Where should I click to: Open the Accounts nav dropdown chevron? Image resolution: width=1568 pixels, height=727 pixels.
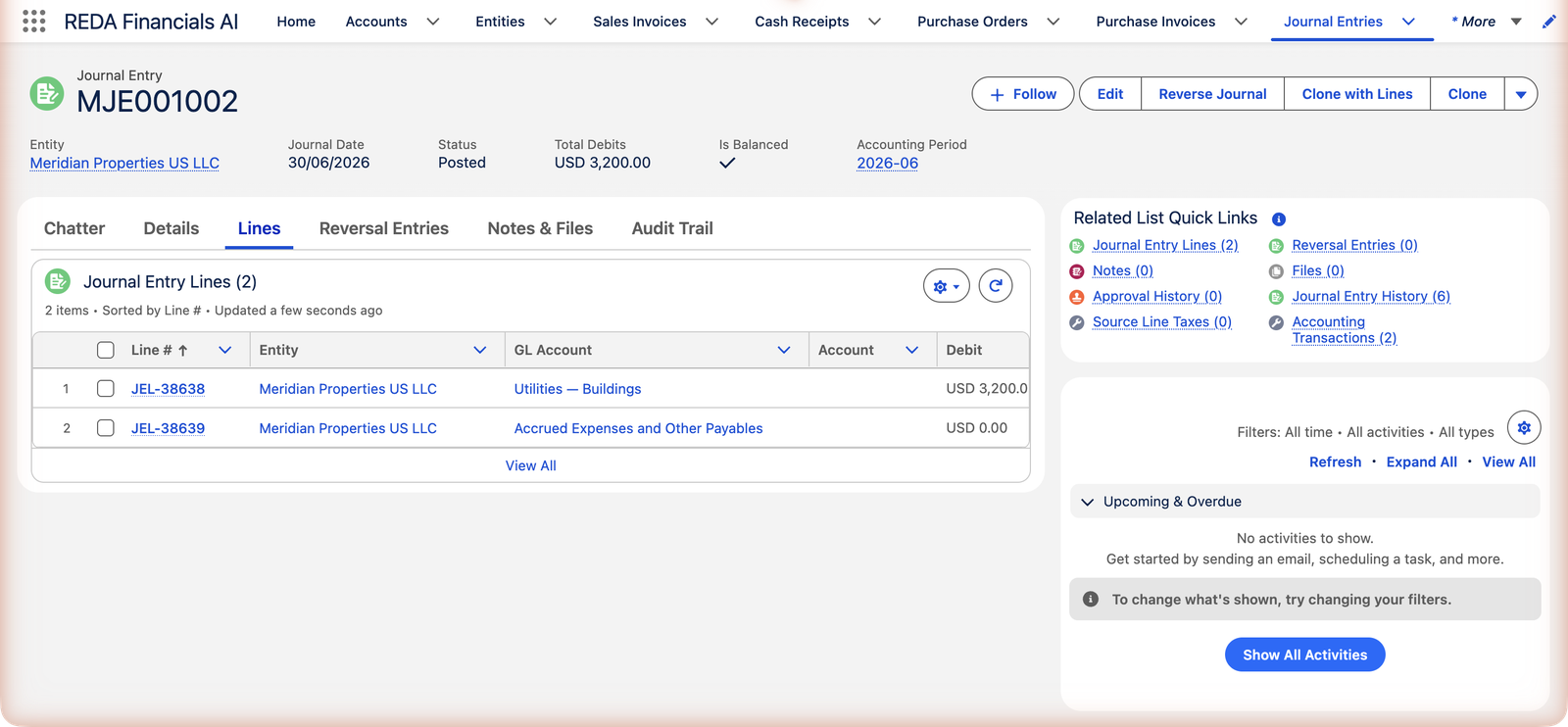point(433,22)
